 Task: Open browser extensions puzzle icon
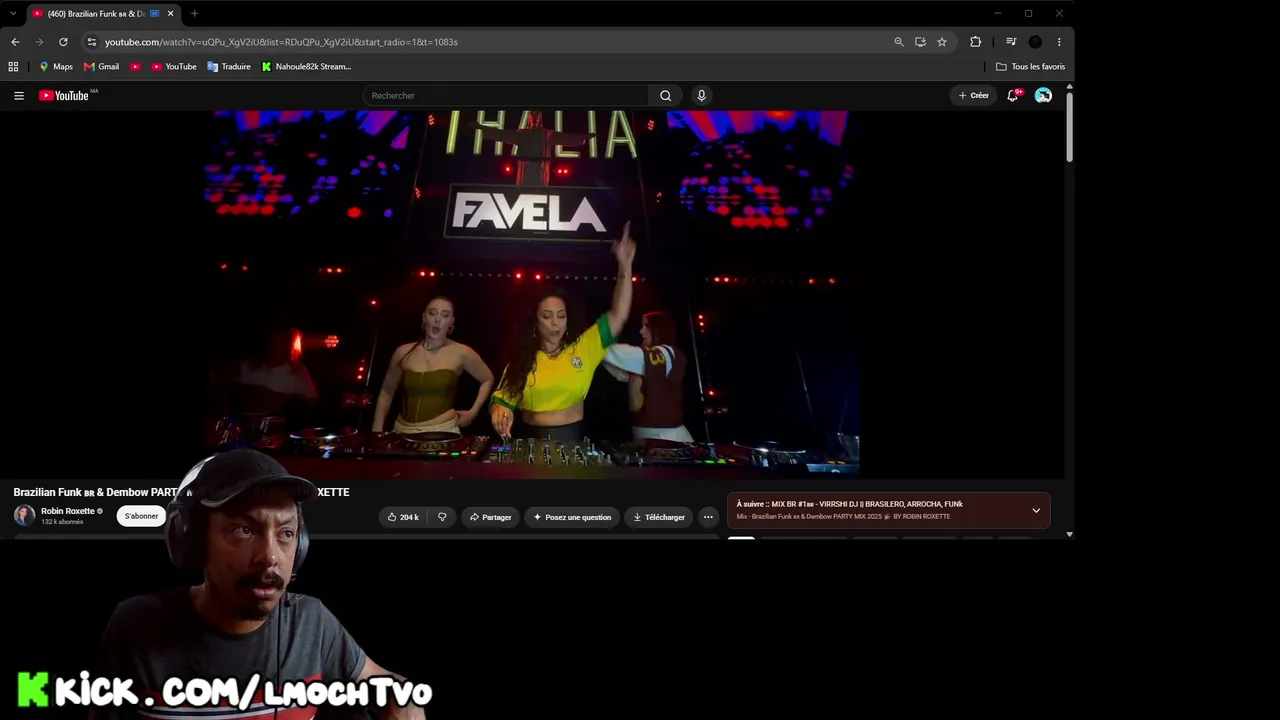[976, 42]
